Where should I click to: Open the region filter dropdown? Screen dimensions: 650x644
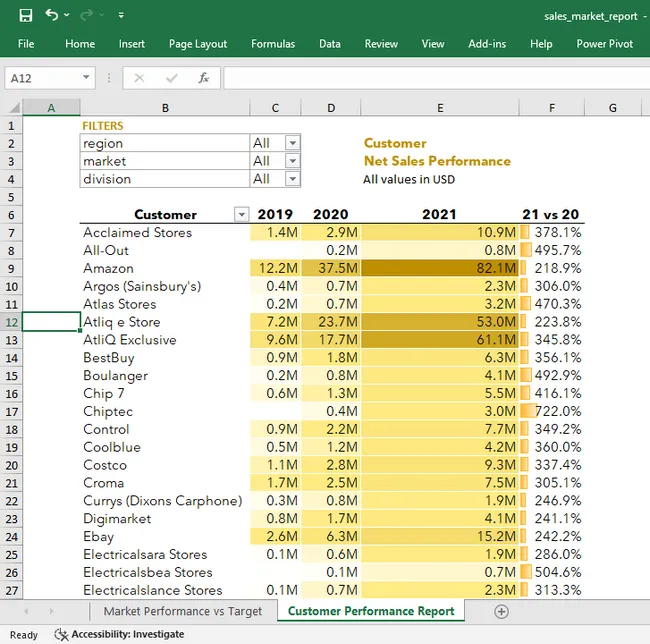pos(292,143)
